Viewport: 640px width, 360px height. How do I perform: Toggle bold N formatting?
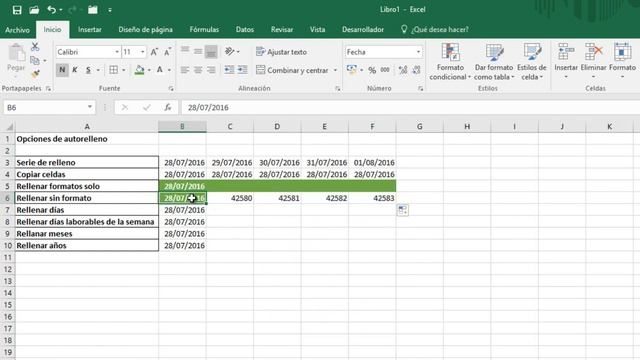pos(62,70)
